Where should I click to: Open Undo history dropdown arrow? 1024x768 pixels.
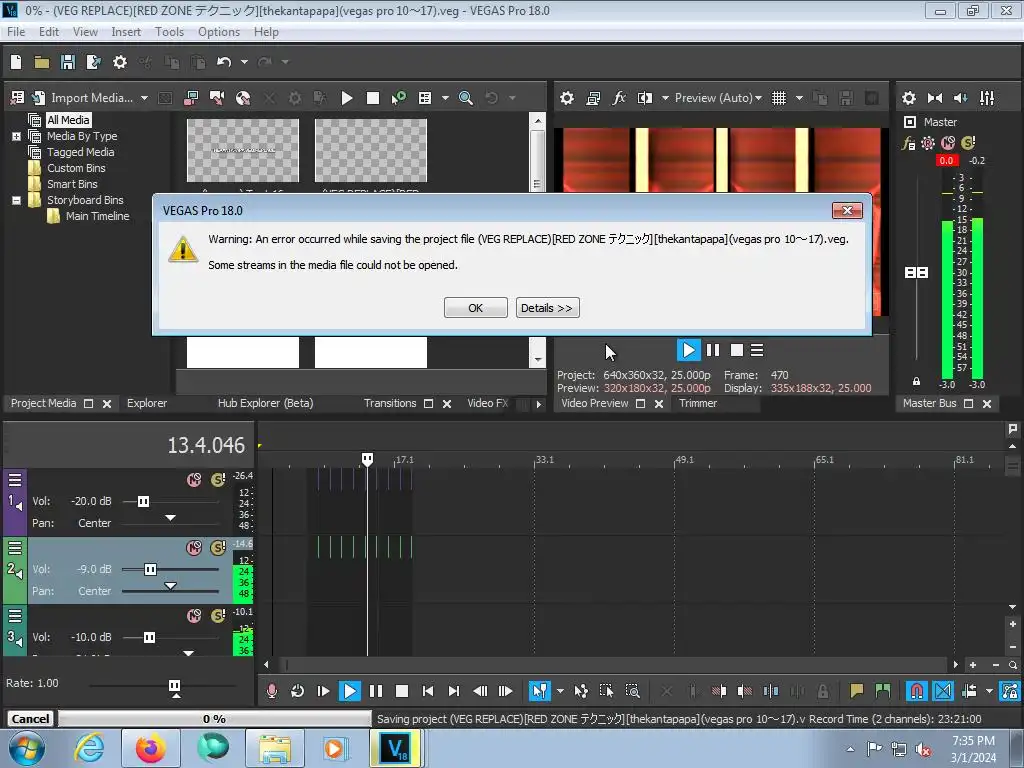click(244, 62)
